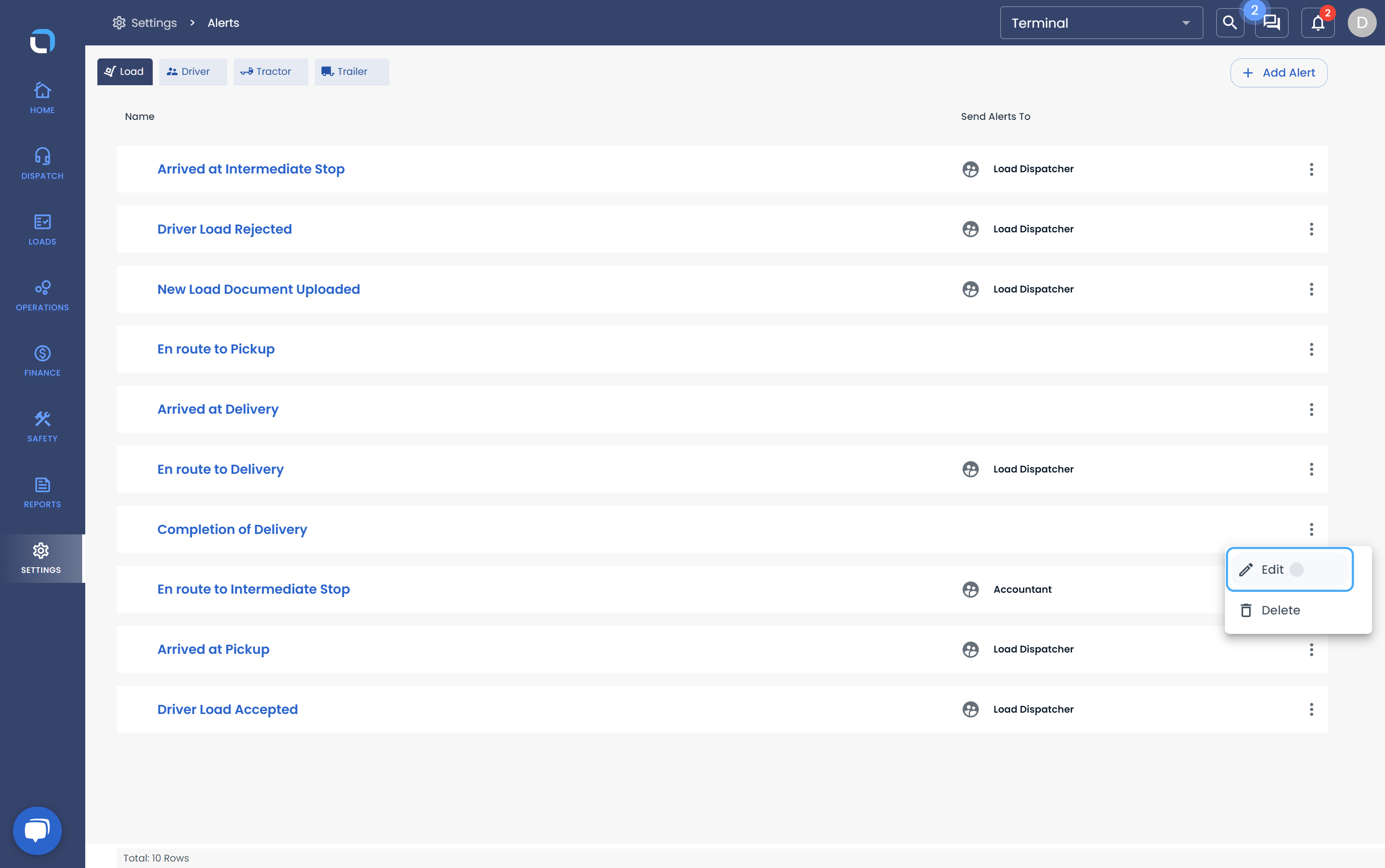Open the Completion of Delivery alert
This screenshot has height=868, width=1385.
click(232, 529)
